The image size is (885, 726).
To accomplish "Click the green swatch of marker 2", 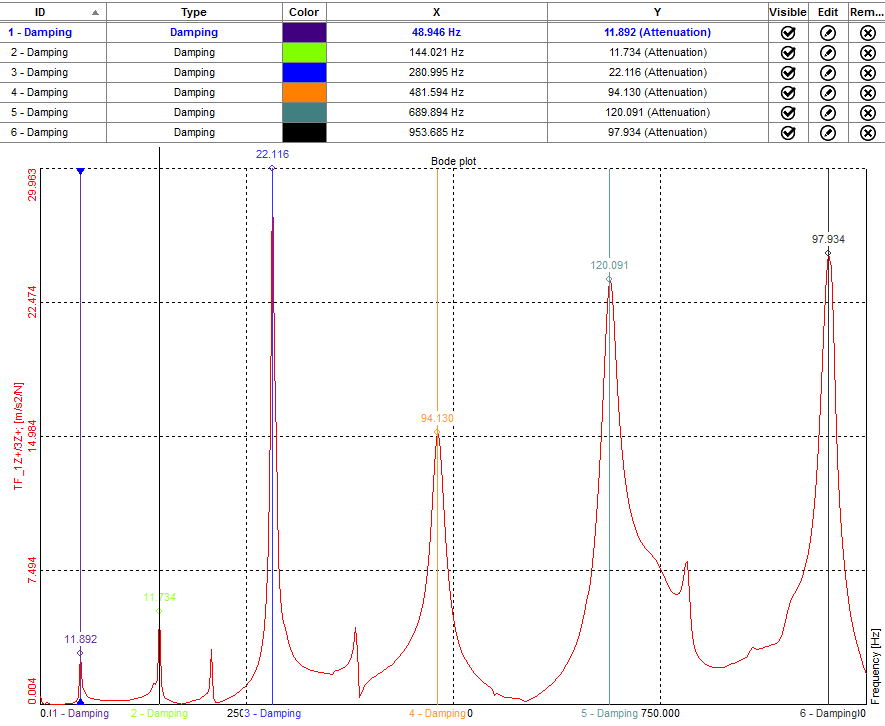I will (x=304, y=53).
